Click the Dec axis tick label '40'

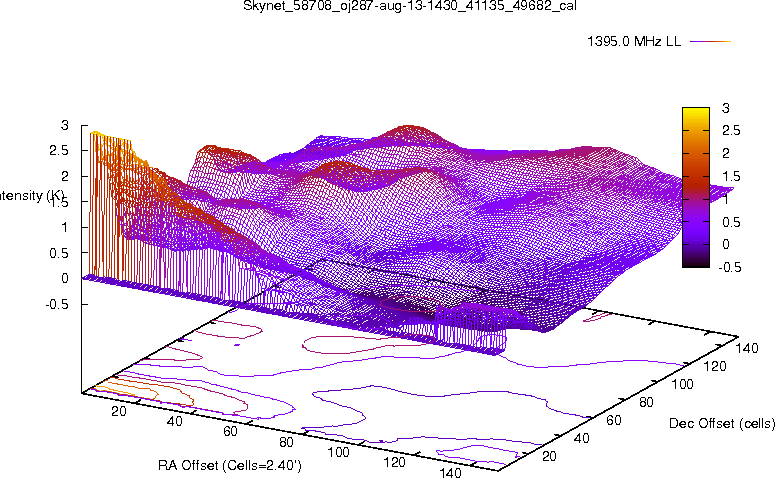coord(581,438)
